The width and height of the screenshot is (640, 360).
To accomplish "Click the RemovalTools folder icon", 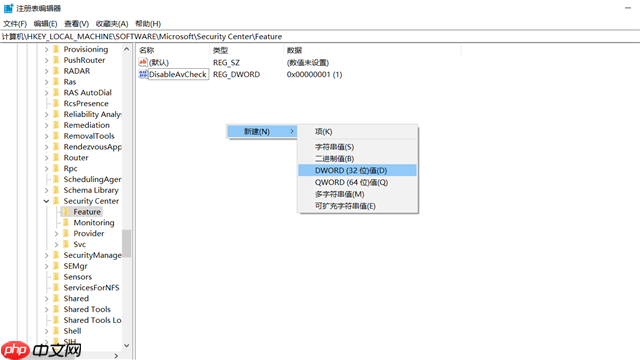I will pos(56,136).
